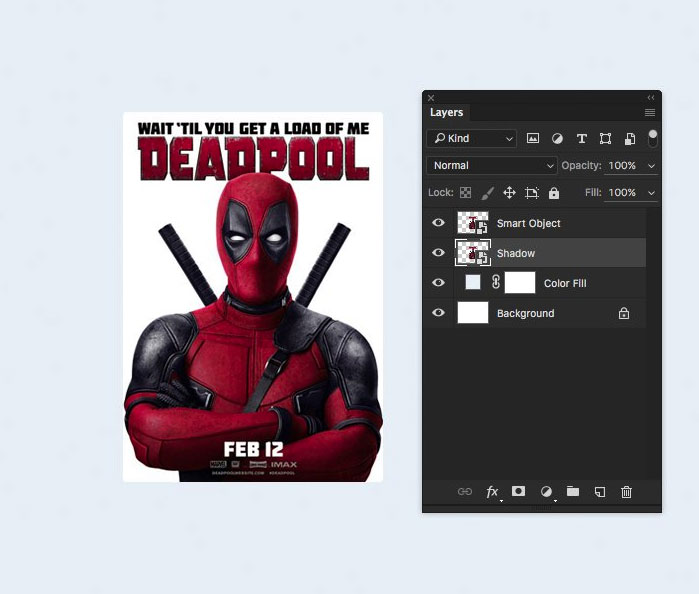699x594 pixels.
Task: Click the Background layer lock icon
Action: click(624, 313)
